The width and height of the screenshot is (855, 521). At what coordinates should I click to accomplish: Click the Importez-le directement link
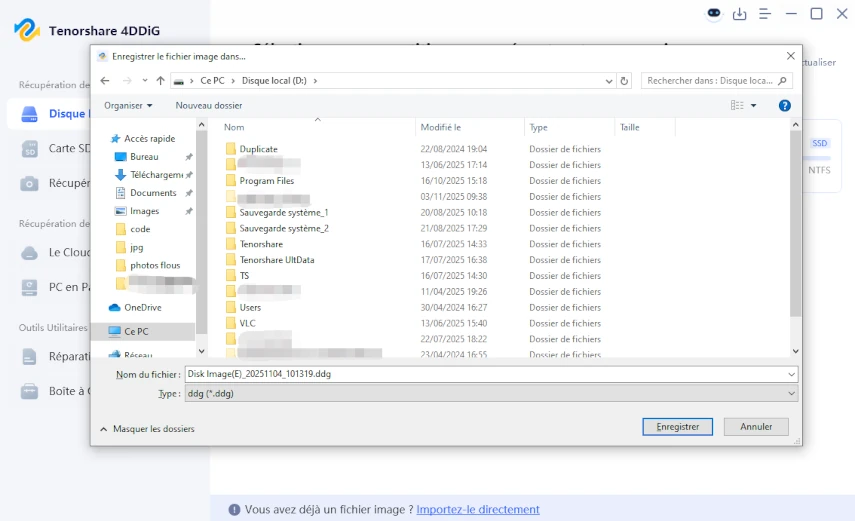478,510
